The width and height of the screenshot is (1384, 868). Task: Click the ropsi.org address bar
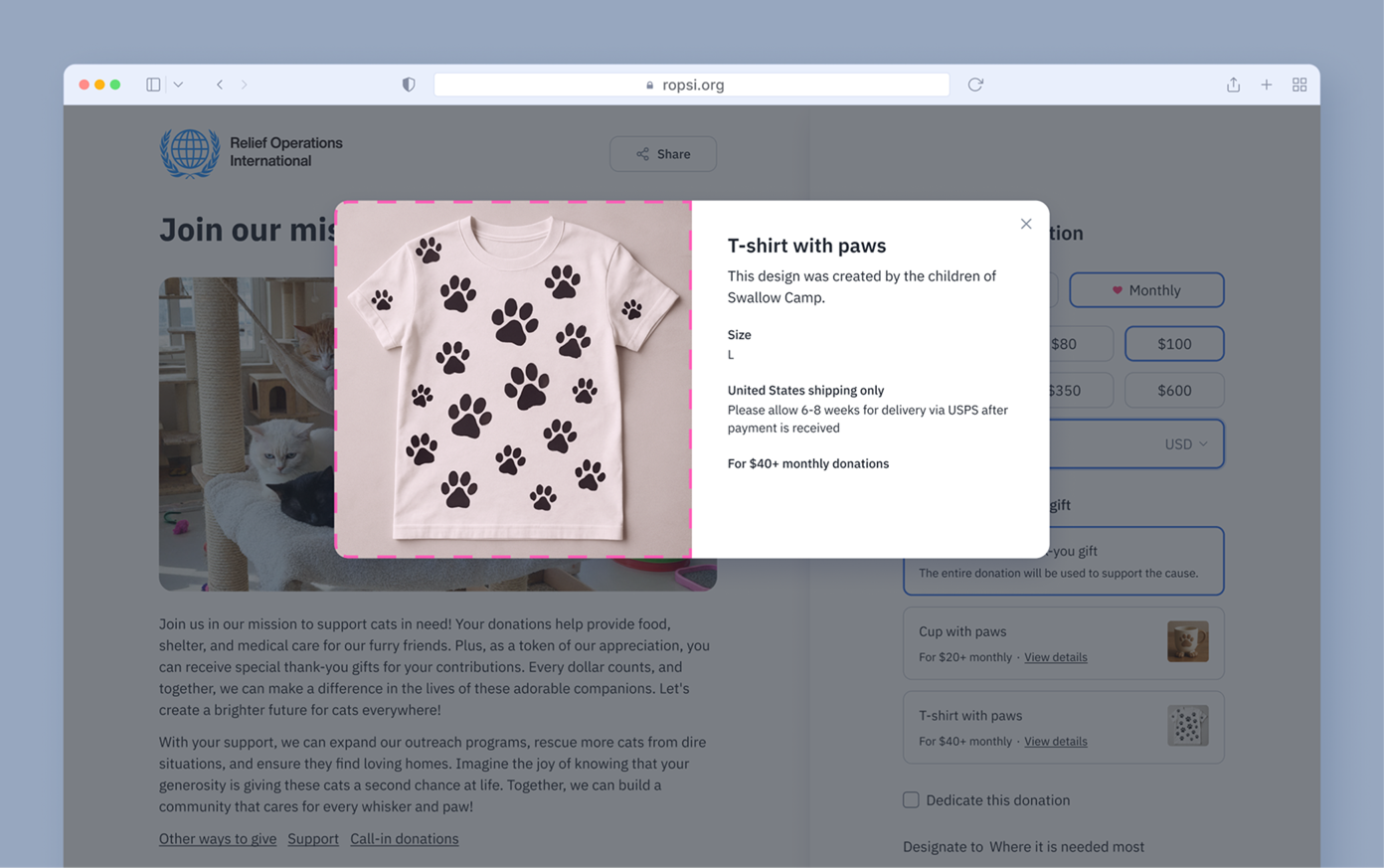692,85
